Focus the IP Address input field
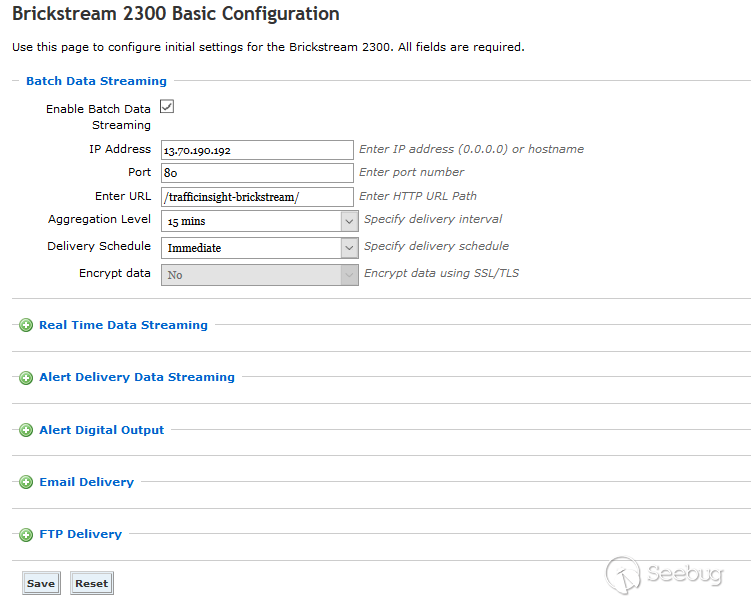 (x=257, y=150)
